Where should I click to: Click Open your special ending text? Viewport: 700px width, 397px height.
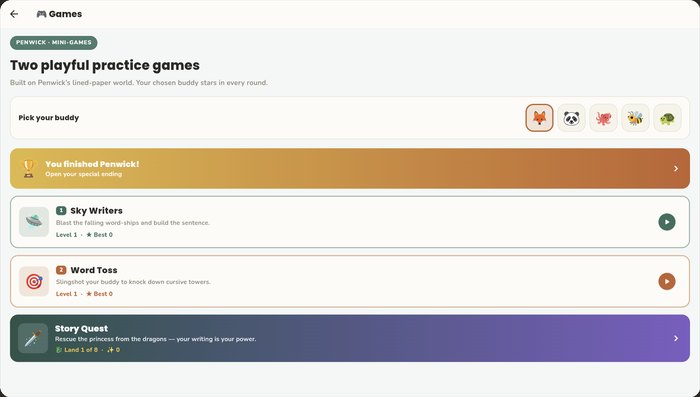pos(83,174)
